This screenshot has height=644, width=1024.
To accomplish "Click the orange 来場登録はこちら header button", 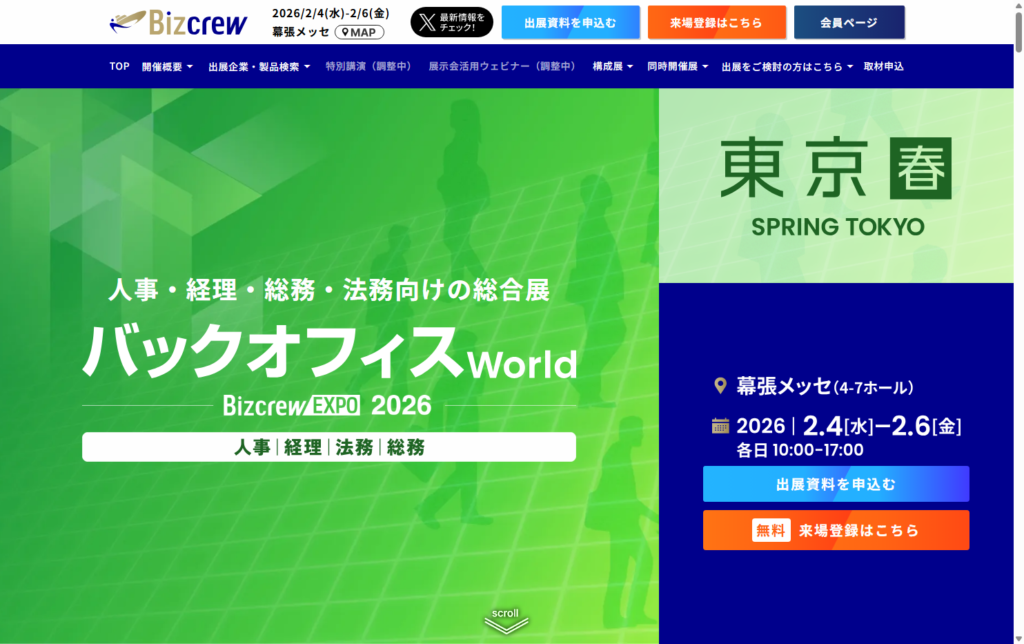I will 715,22.
